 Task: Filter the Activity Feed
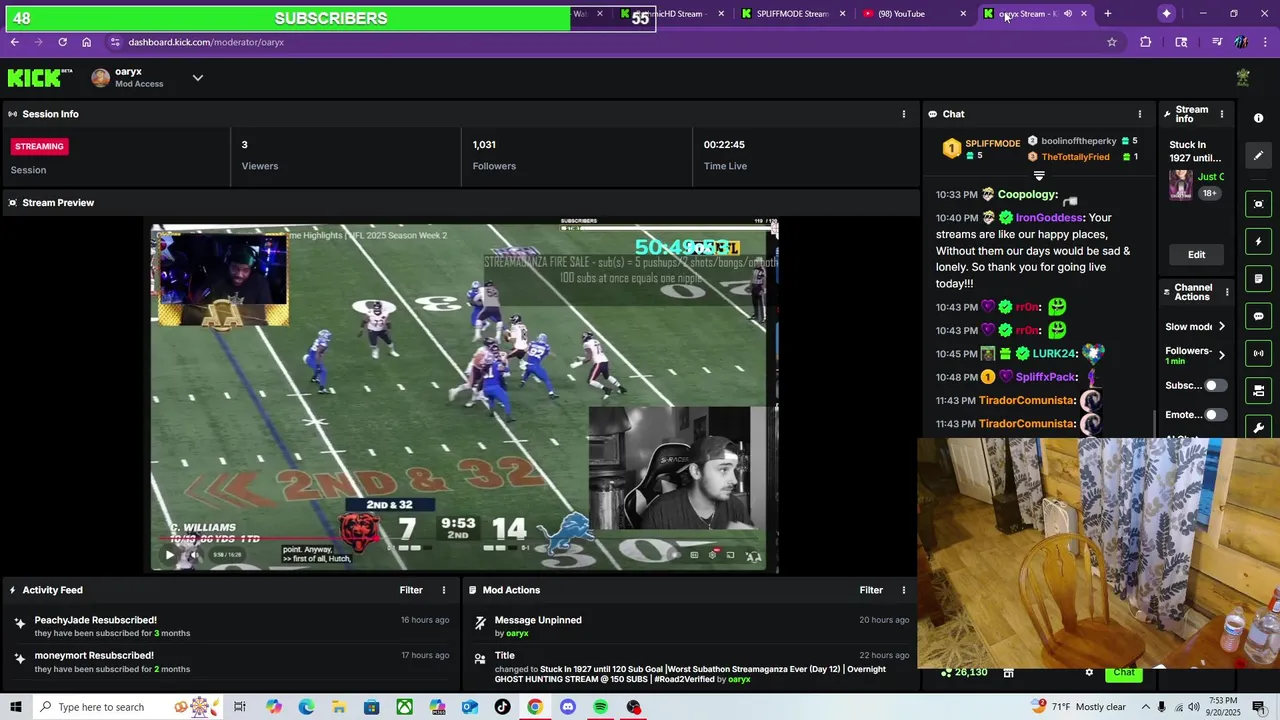point(411,590)
